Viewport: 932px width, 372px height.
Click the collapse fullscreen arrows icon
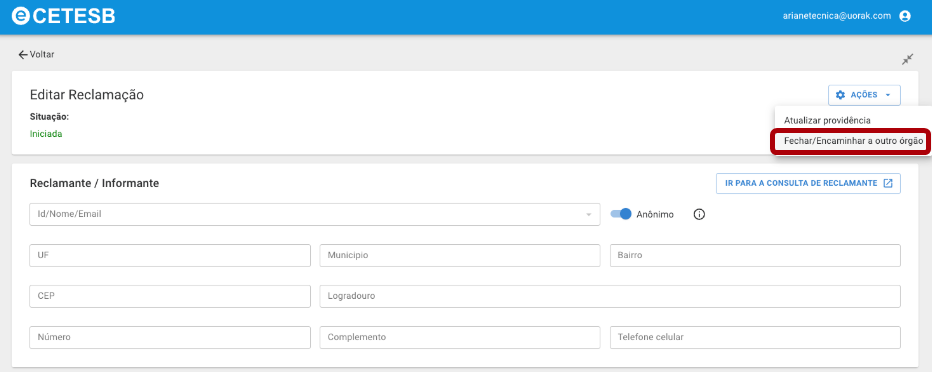(x=907, y=59)
